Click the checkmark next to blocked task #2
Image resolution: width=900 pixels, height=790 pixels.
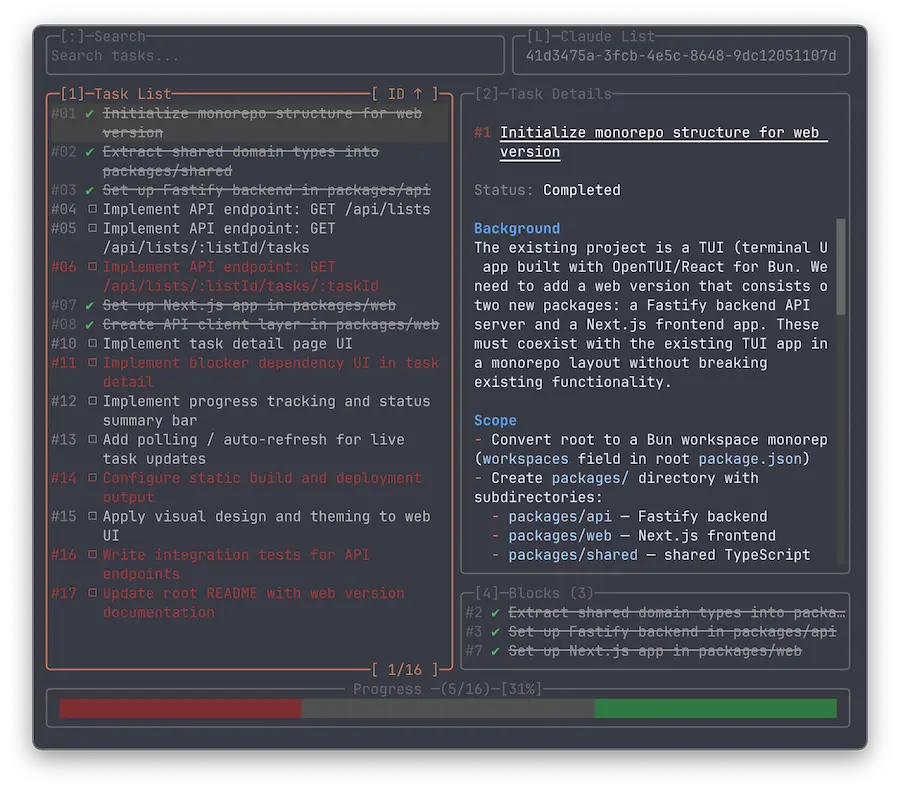click(496, 612)
